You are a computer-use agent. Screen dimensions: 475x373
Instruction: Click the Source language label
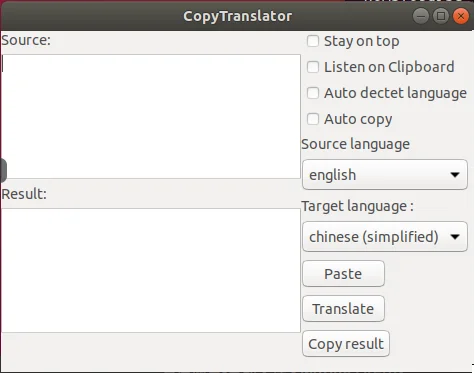[356, 144]
